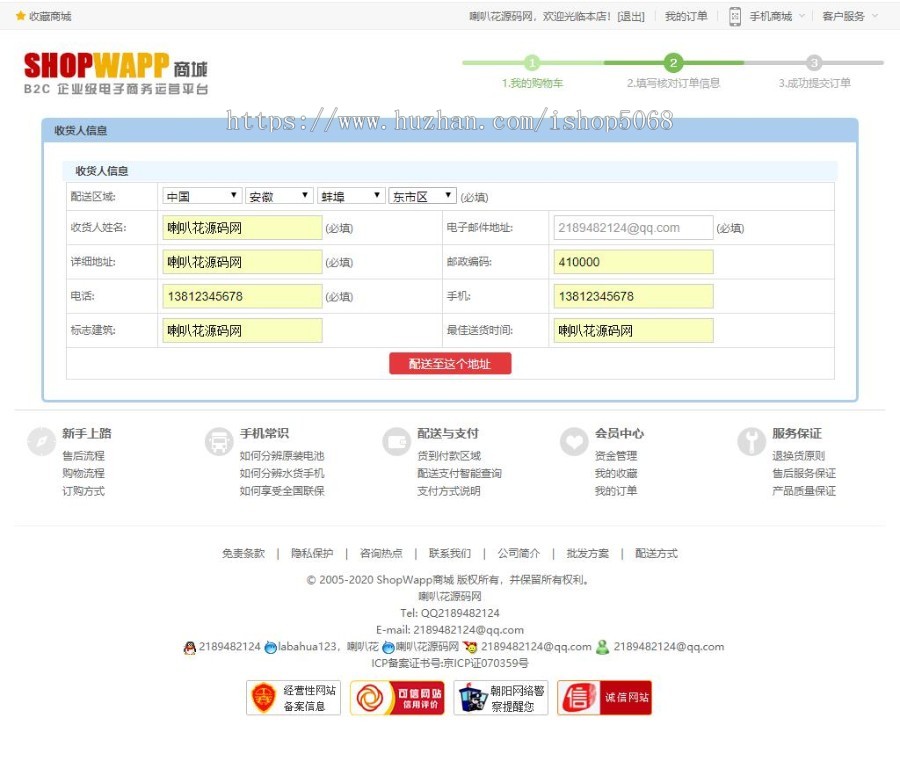The height and width of the screenshot is (776, 900).
Task: Open 退换货原则 link
Action: pyautogui.click(x=798, y=456)
